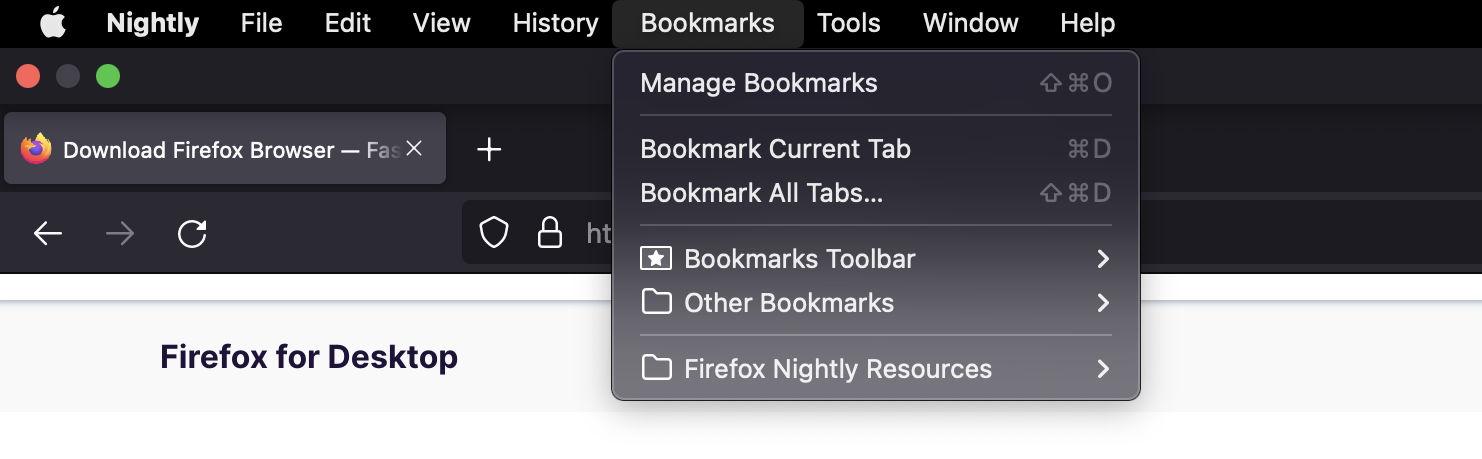Click the back arrow navigation button

(48, 234)
